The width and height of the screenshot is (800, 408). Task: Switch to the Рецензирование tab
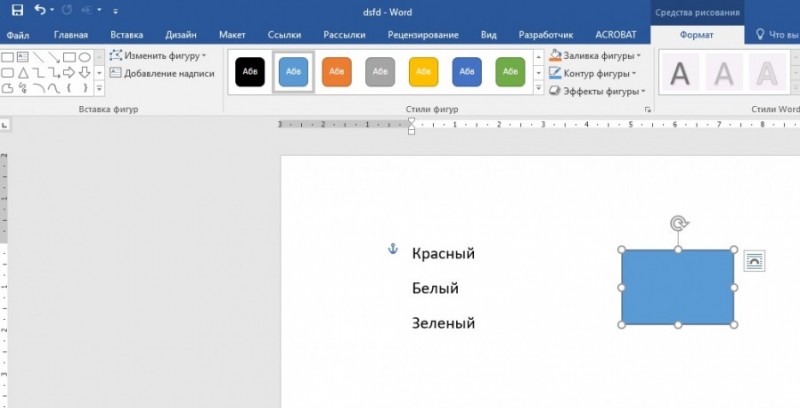coord(423,35)
